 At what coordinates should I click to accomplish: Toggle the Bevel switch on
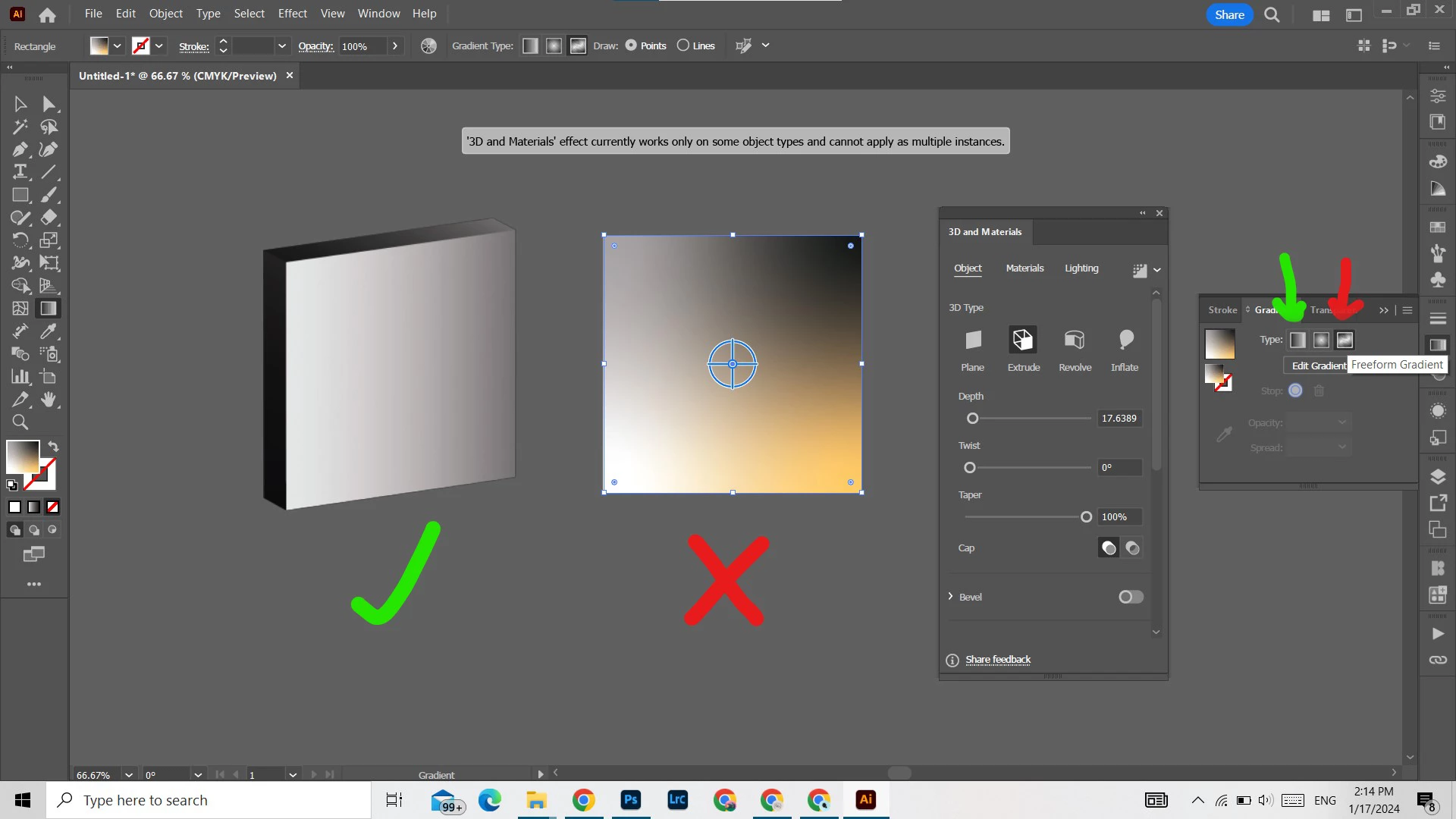tap(1130, 597)
